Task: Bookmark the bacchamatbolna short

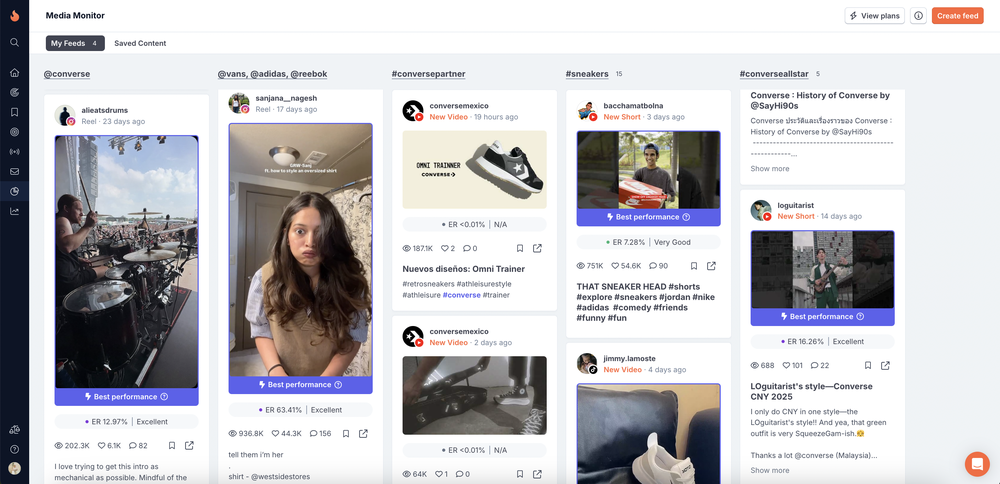Action: click(x=694, y=266)
